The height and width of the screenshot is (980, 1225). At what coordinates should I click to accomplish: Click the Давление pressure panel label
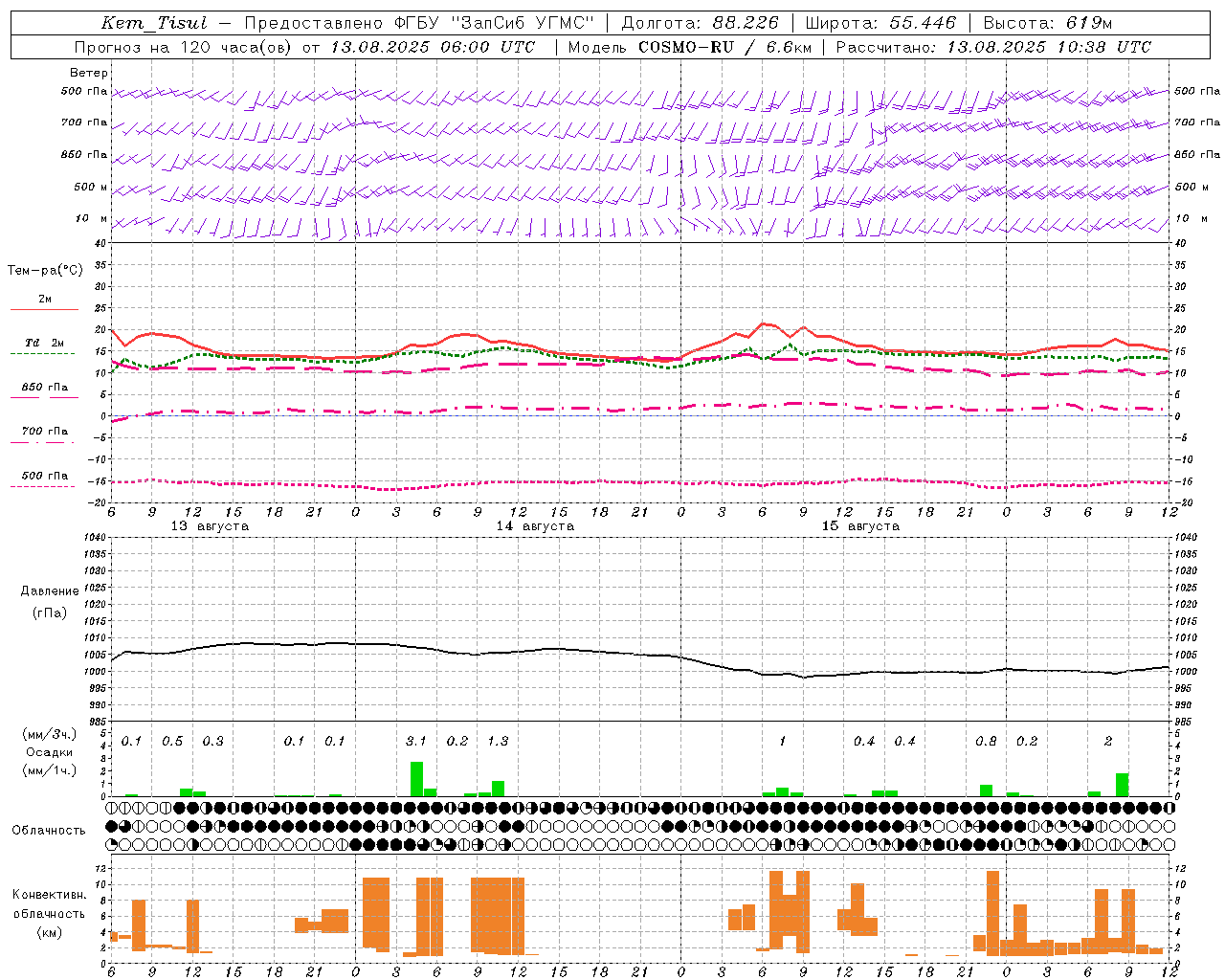[50, 591]
